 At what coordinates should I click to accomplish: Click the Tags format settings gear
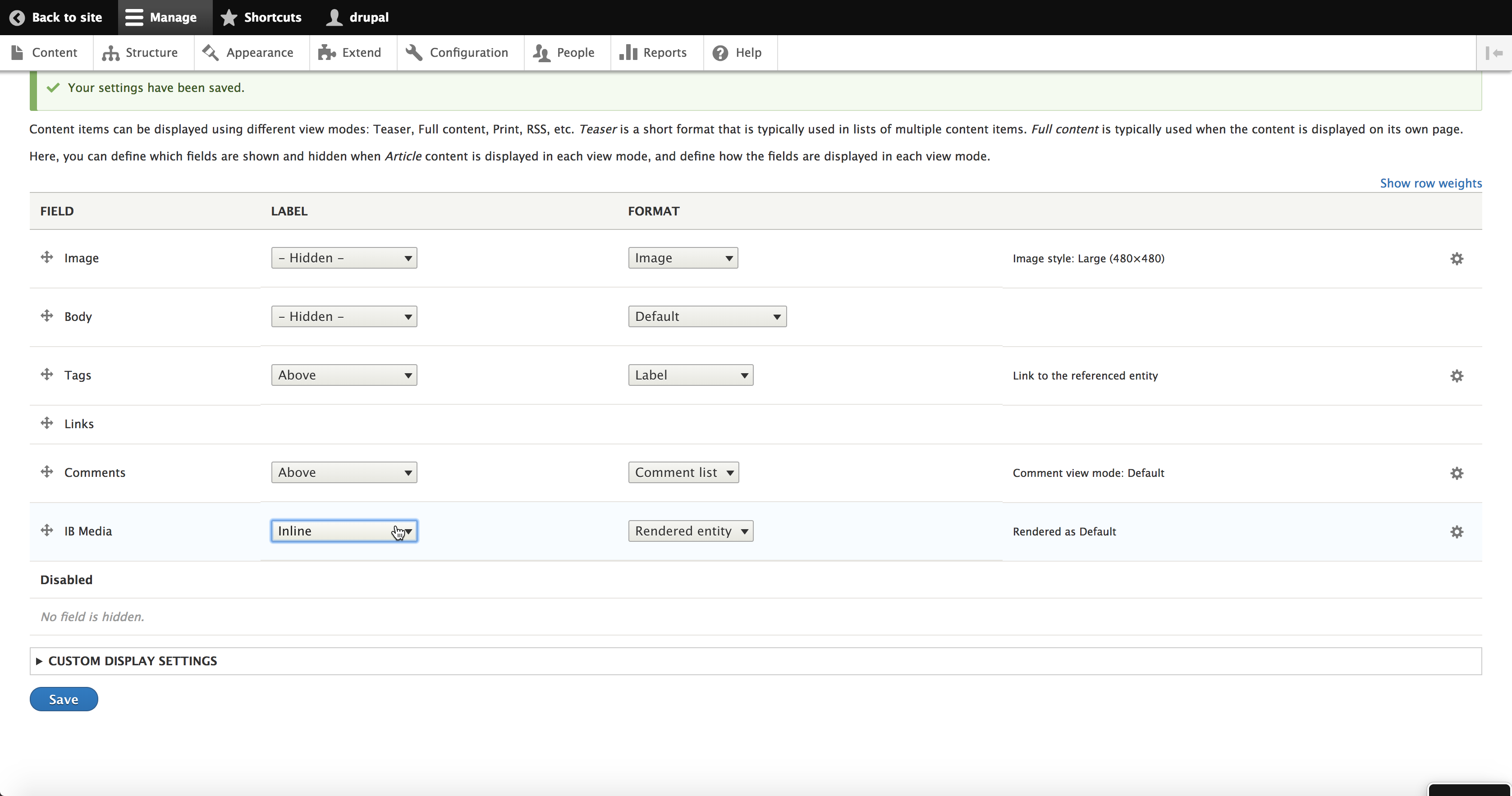point(1456,376)
